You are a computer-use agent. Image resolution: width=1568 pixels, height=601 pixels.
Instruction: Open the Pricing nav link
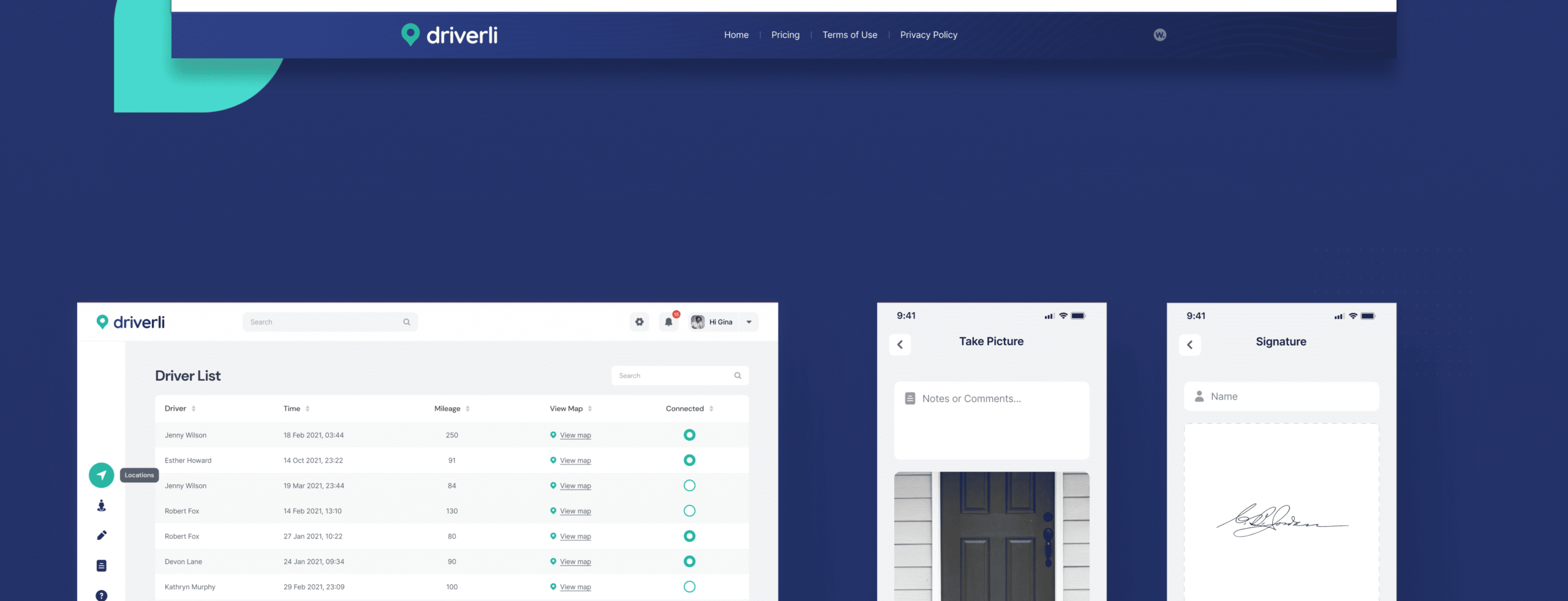point(785,35)
